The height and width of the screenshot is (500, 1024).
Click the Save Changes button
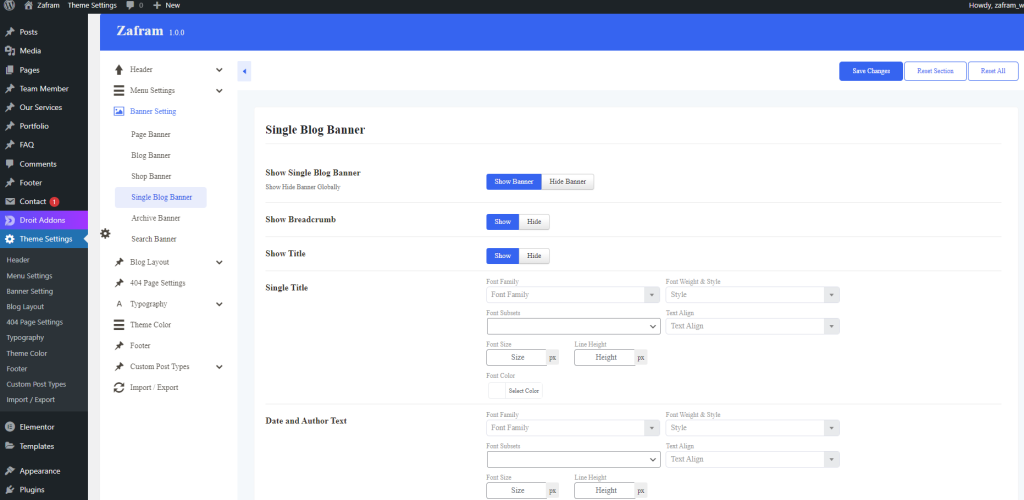[x=870, y=71]
